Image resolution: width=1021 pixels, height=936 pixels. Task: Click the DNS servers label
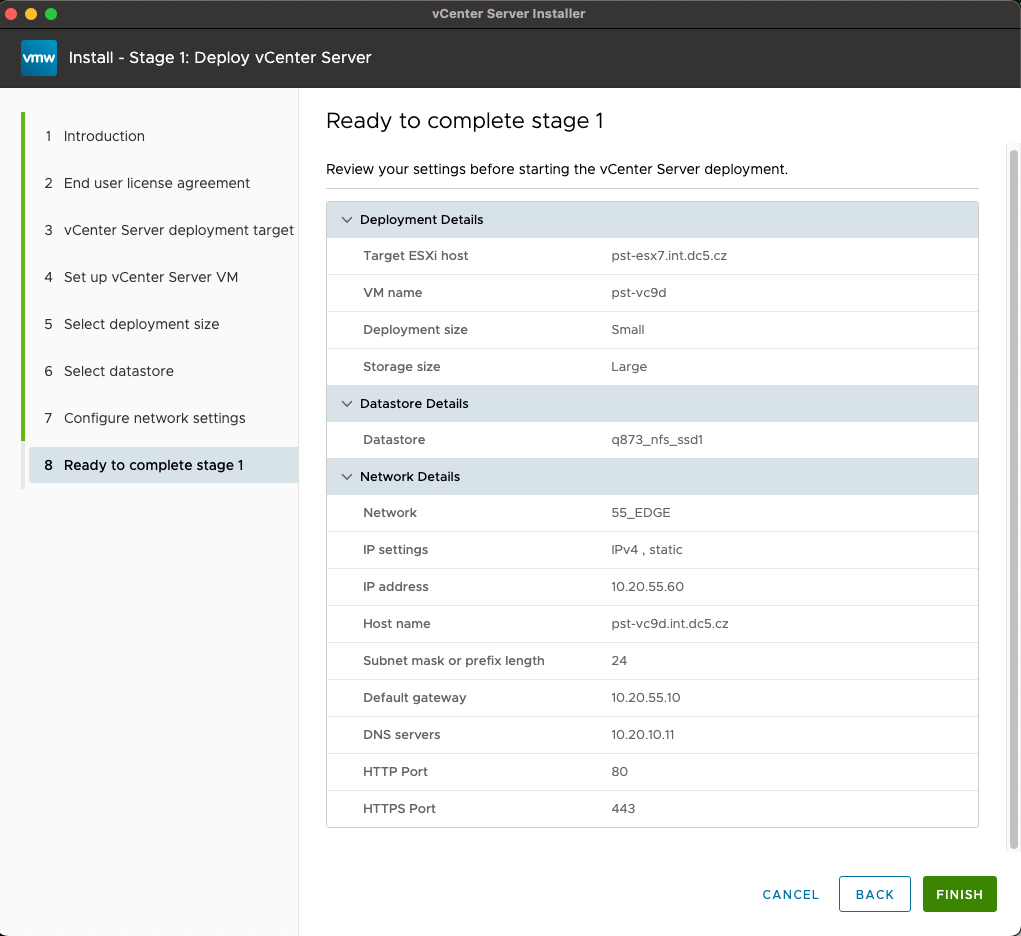point(401,735)
